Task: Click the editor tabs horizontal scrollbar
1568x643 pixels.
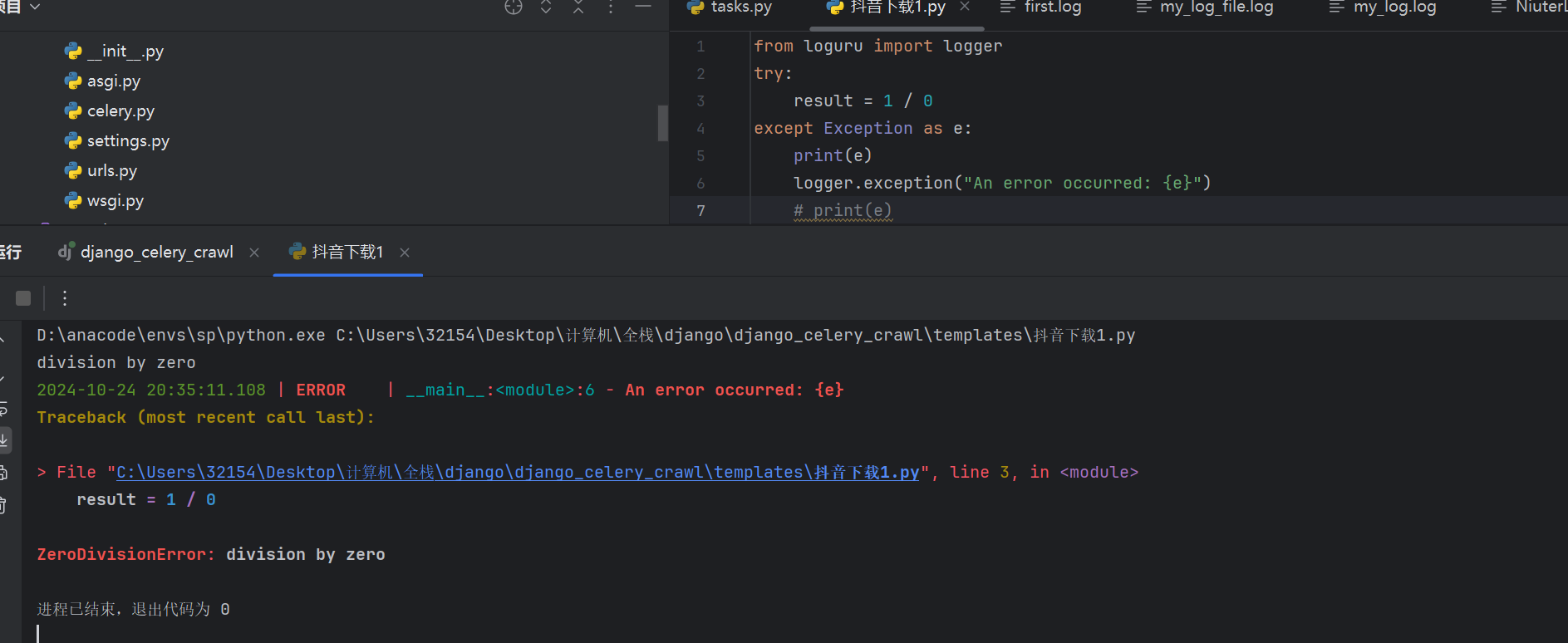Action: coord(896,28)
